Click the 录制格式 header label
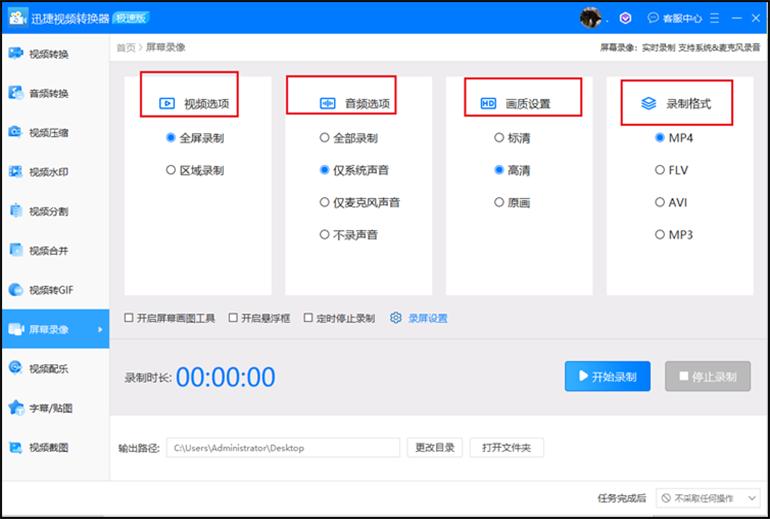 click(x=688, y=104)
